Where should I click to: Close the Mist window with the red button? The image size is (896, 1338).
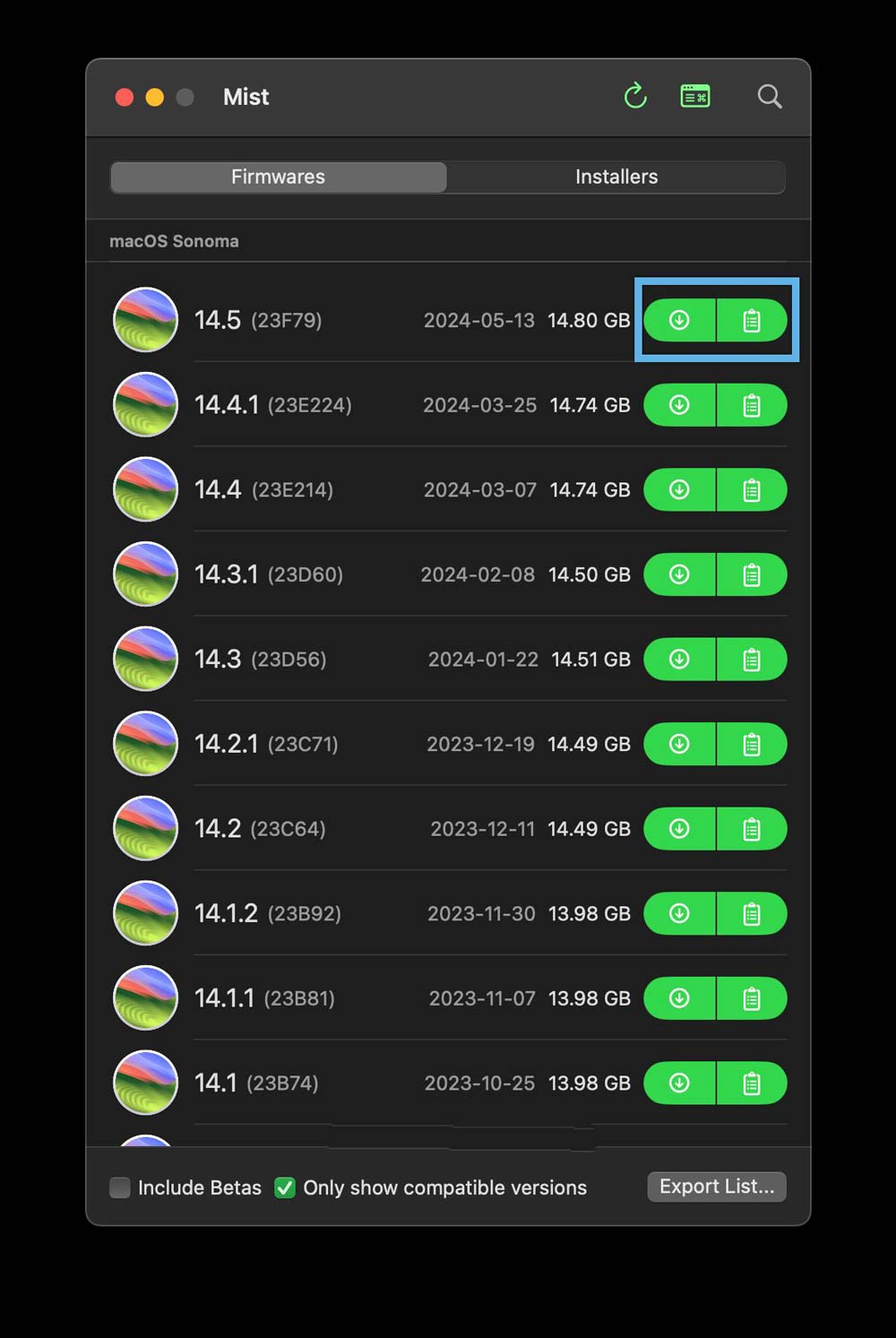pos(125,97)
